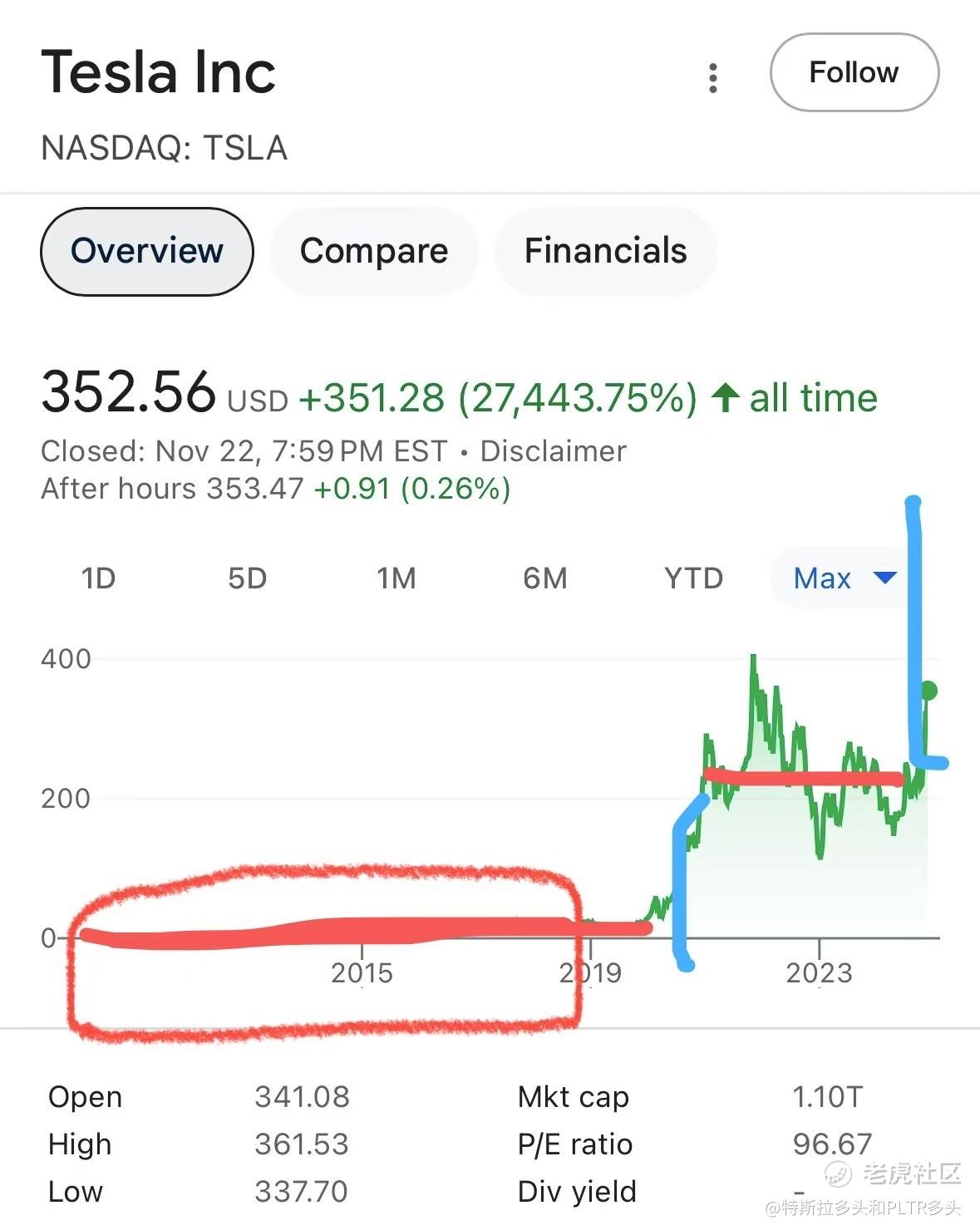Click the 2015 label on chart axis
Viewport: 980px width, 1230px height.
pyautogui.click(x=362, y=972)
